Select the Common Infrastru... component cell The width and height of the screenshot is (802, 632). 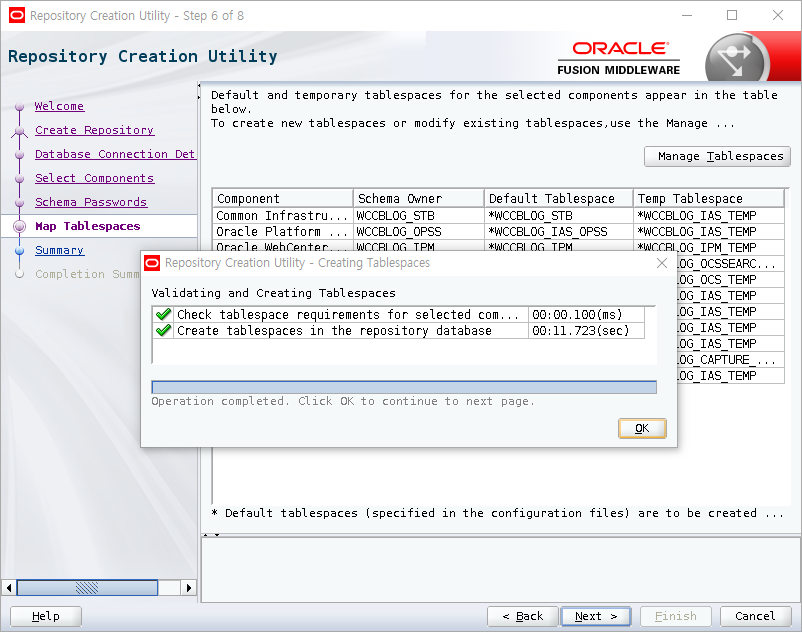282,216
